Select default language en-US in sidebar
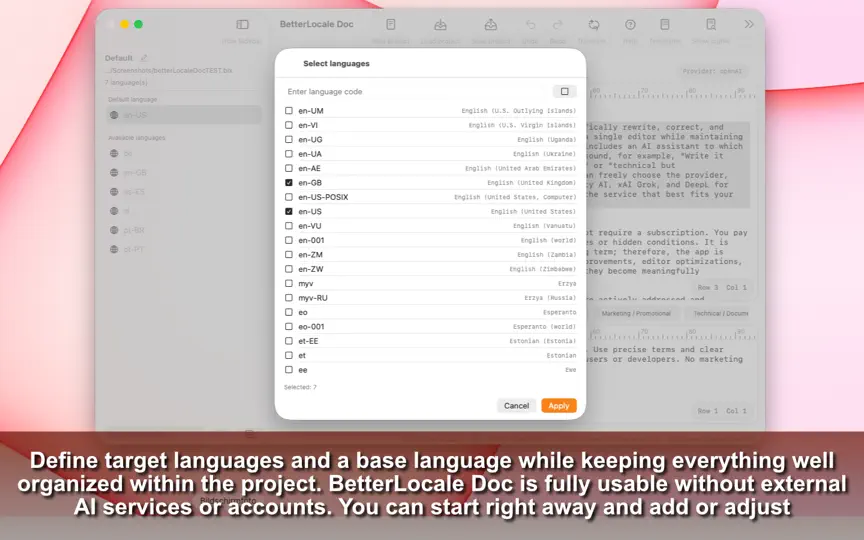Image resolution: width=864 pixels, height=540 pixels. pos(184,115)
